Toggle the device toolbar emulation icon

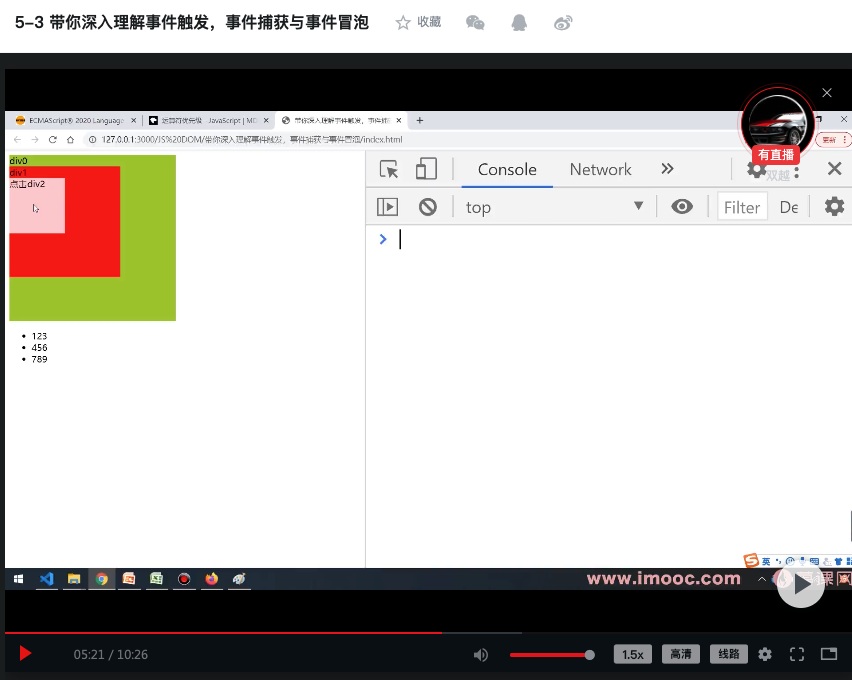426,169
